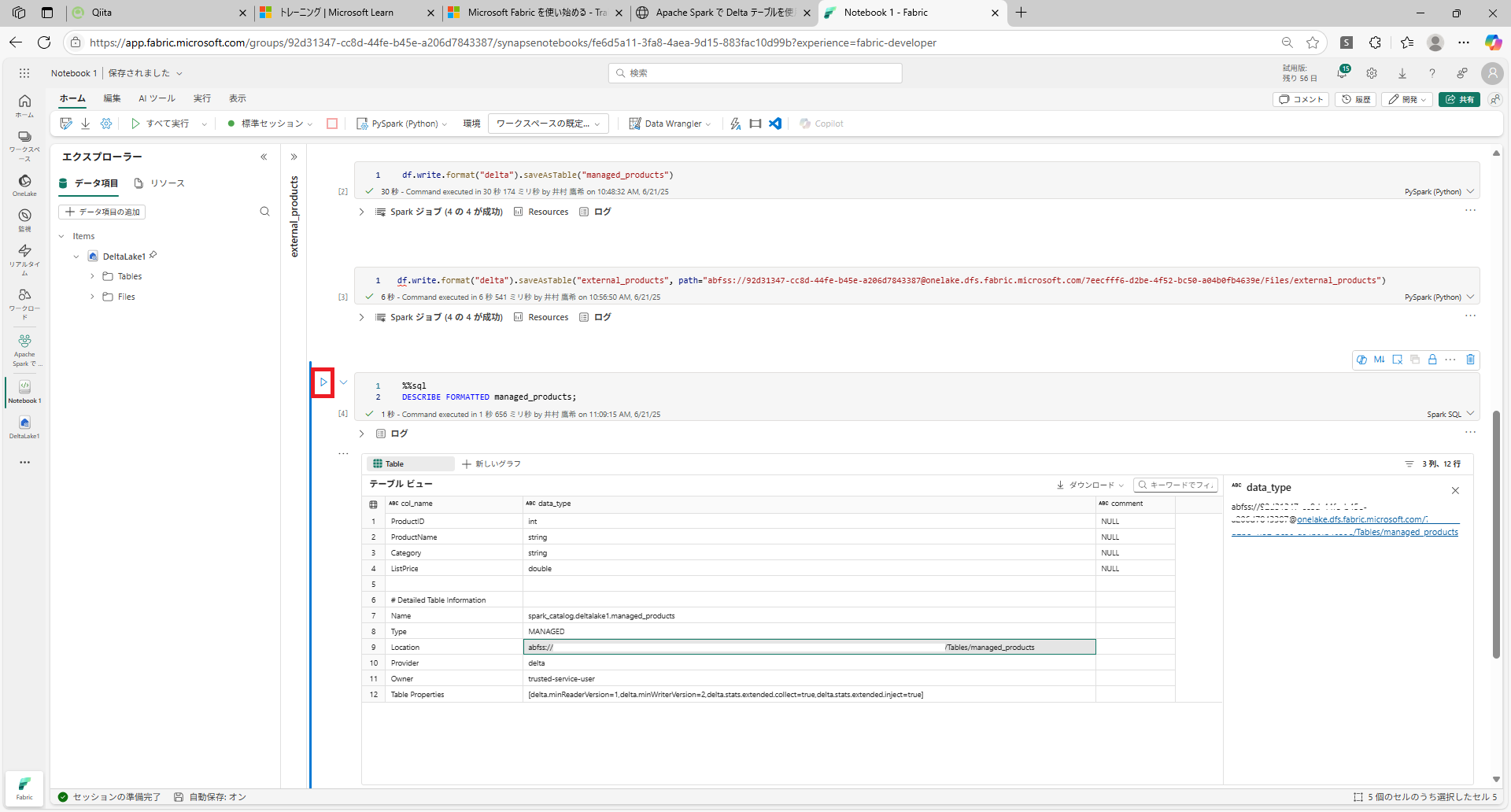Image resolution: width=1511 pixels, height=812 pixels.
Task: Open the Fabric settings gear in the header
Action: pos(1372,73)
